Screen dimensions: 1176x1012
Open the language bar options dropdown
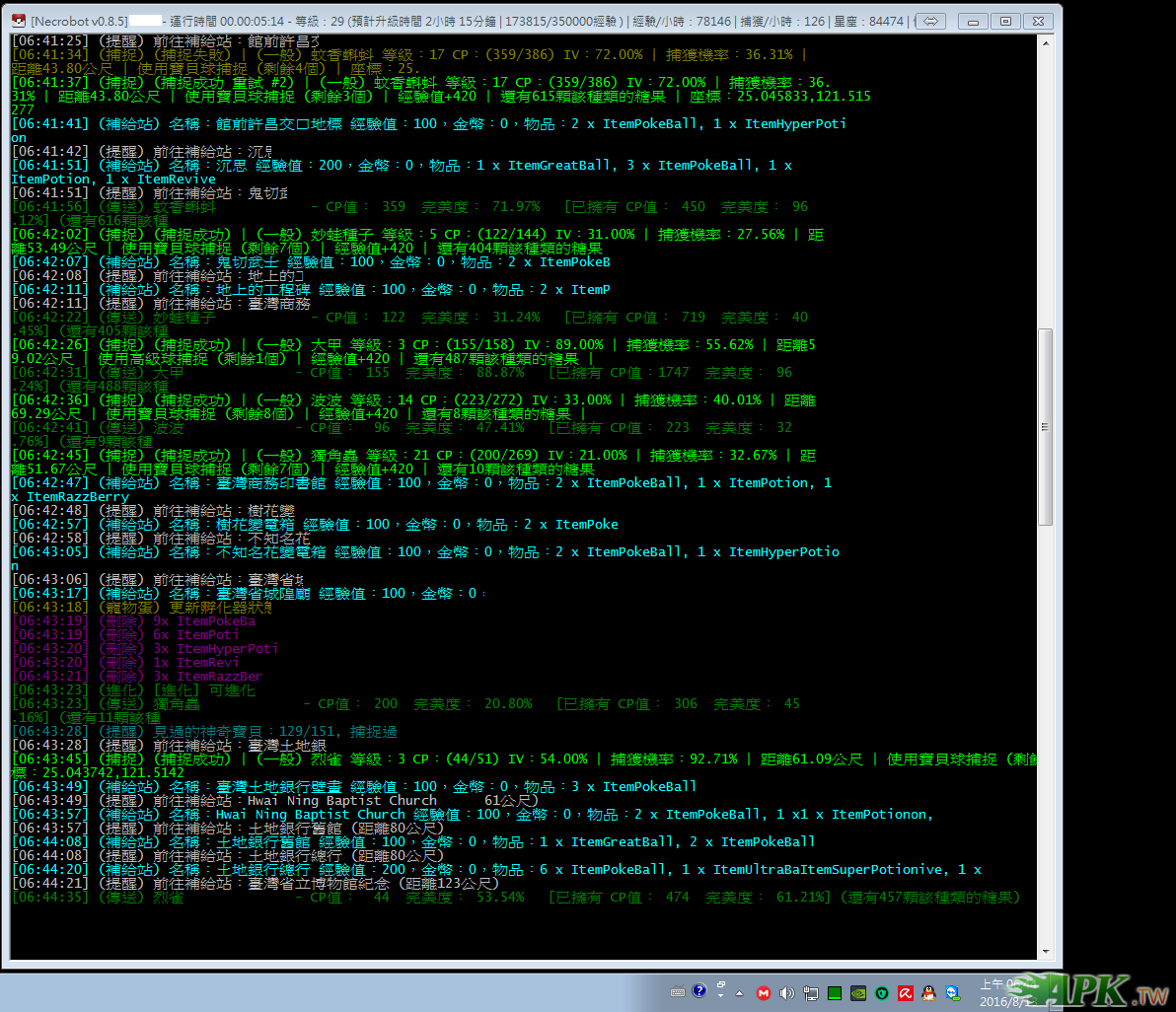point(721,991)
